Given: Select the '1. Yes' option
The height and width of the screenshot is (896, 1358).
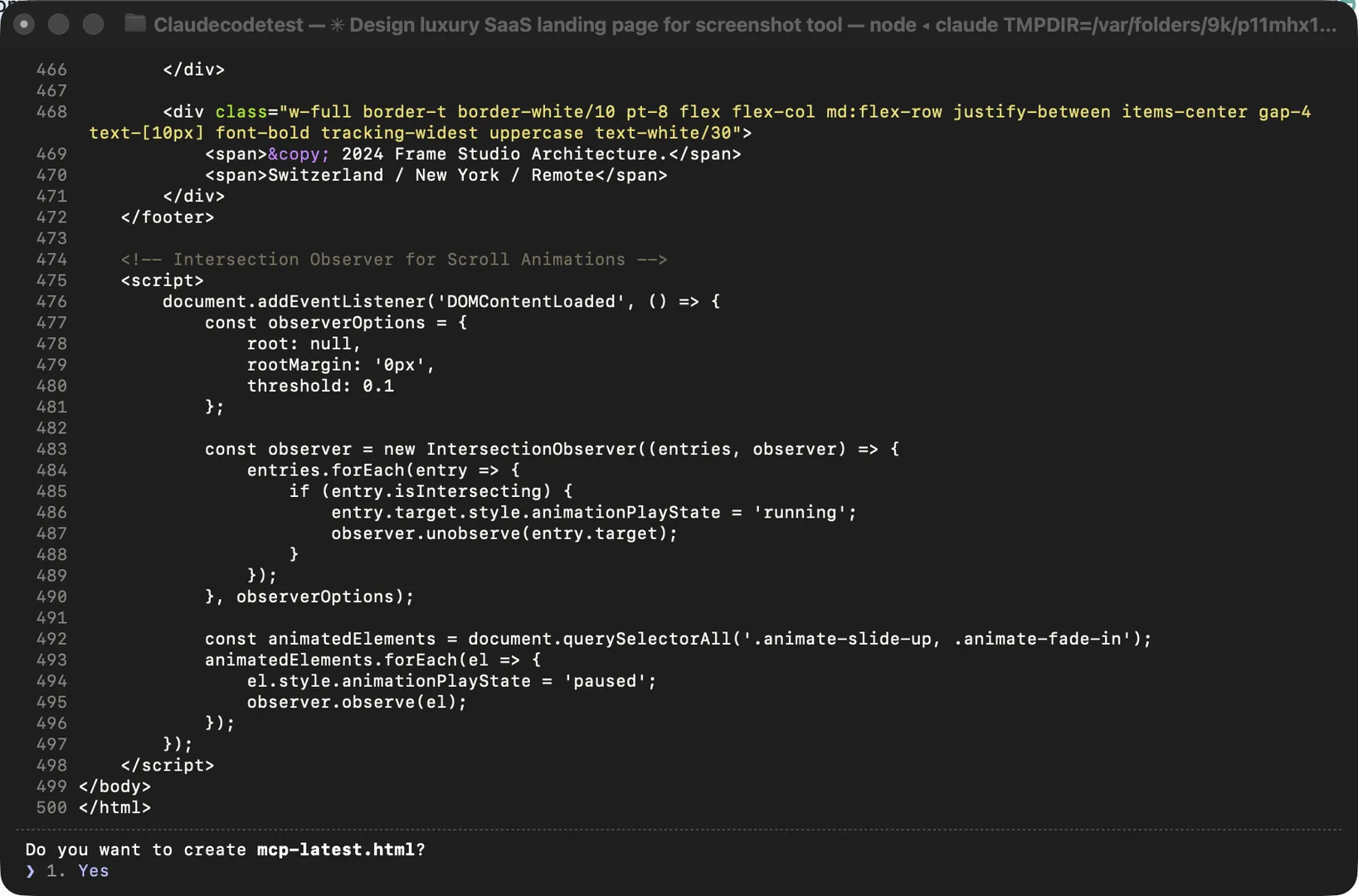Looking at the screenshot, I should [x=78, y=870].
